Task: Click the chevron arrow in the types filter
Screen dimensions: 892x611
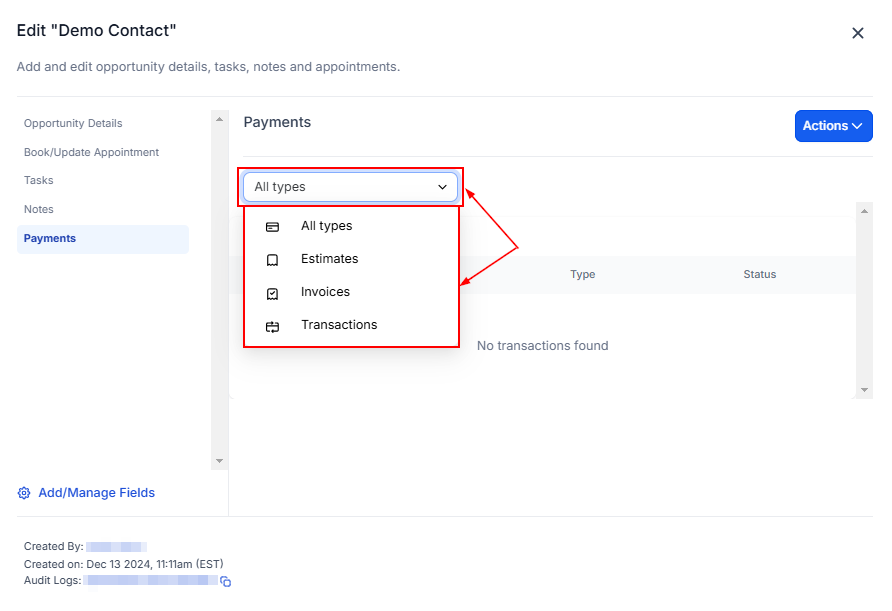Action: (x=442, y=187)
